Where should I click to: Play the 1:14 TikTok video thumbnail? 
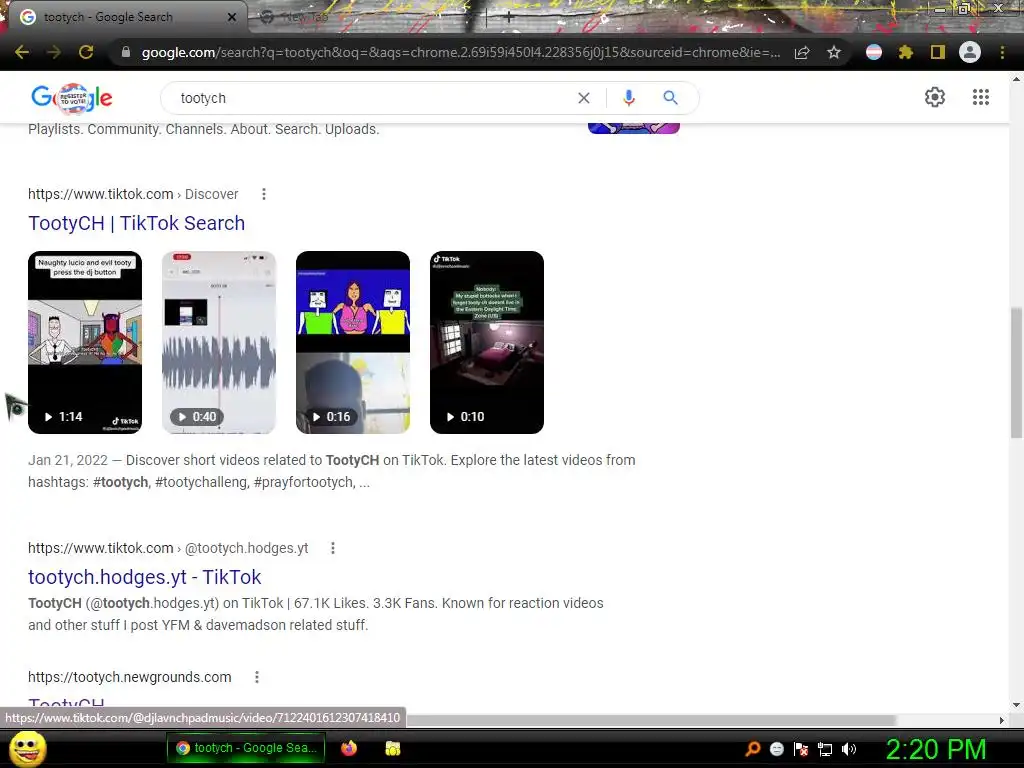tap(85, 342)
